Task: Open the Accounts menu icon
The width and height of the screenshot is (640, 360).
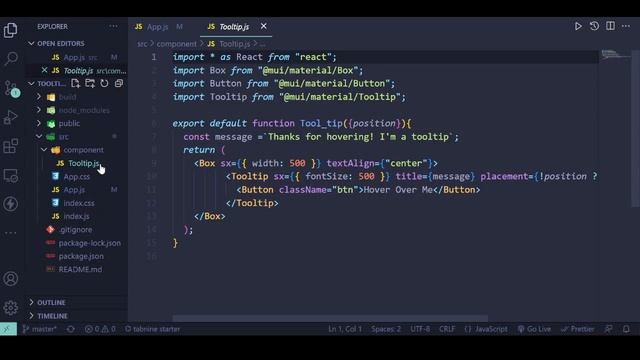Action: [11, 279]
